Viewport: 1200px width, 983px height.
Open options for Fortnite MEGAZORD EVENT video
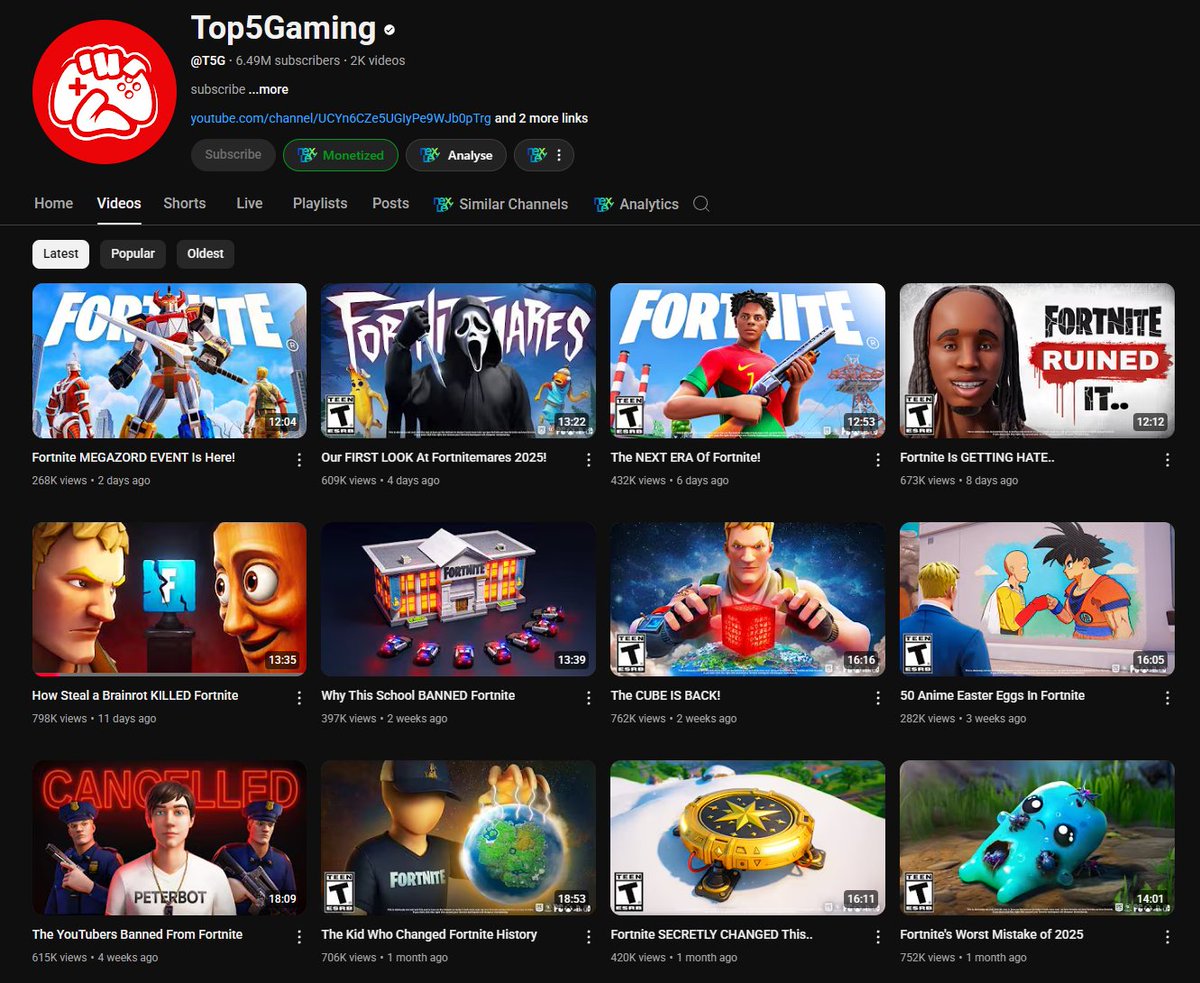[x=299, y=460]
